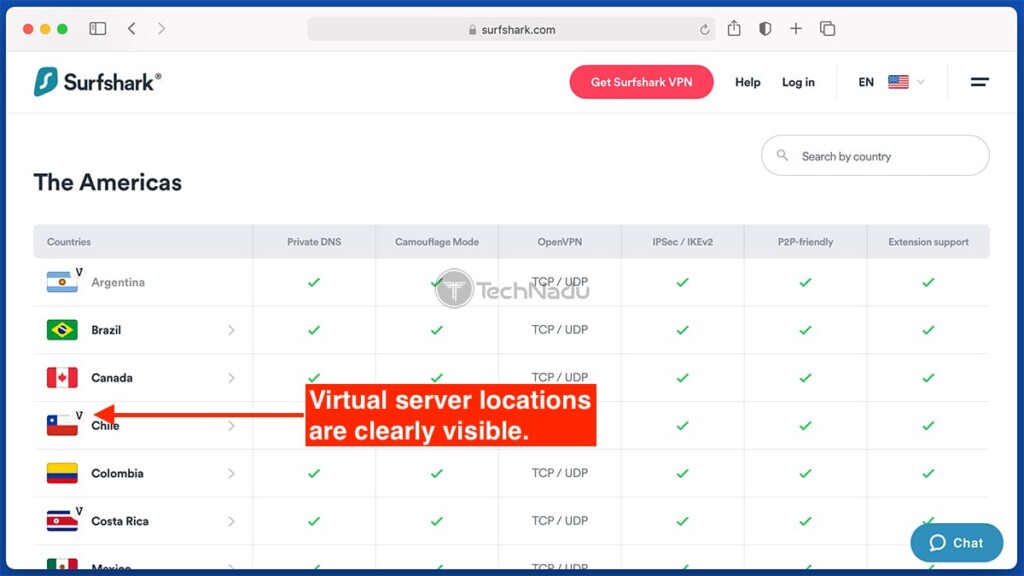Click the Chile flag icon
The width and height of the screenshot is (1024, 576).
[62, 425]
